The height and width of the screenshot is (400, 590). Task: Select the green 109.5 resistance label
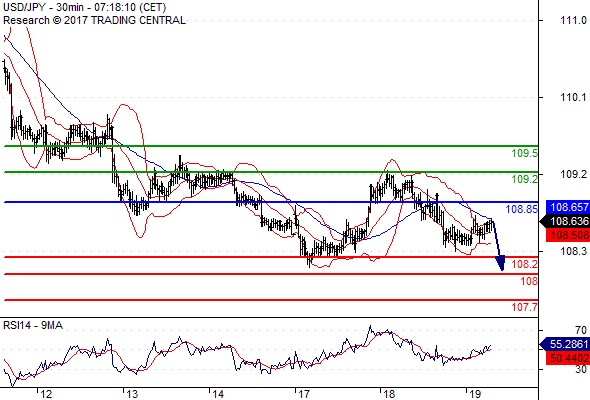pyautogui.click(x=525, y=153)
